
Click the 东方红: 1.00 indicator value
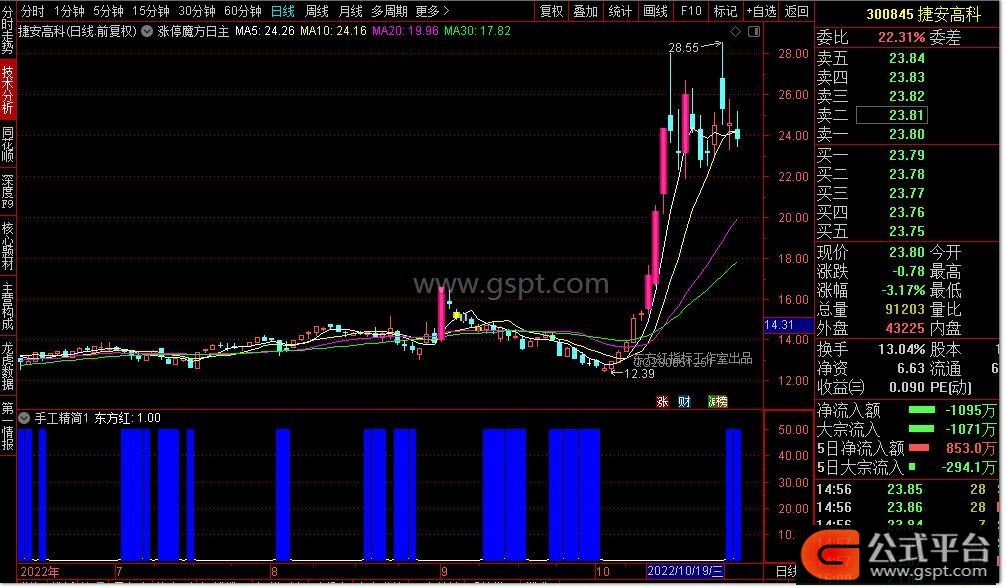(128, 418)
